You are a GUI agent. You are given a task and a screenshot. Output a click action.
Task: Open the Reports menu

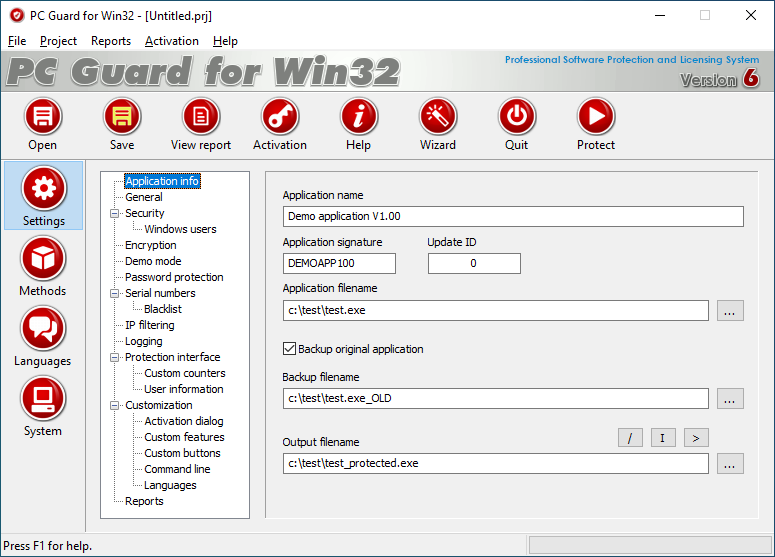(111, 41)
